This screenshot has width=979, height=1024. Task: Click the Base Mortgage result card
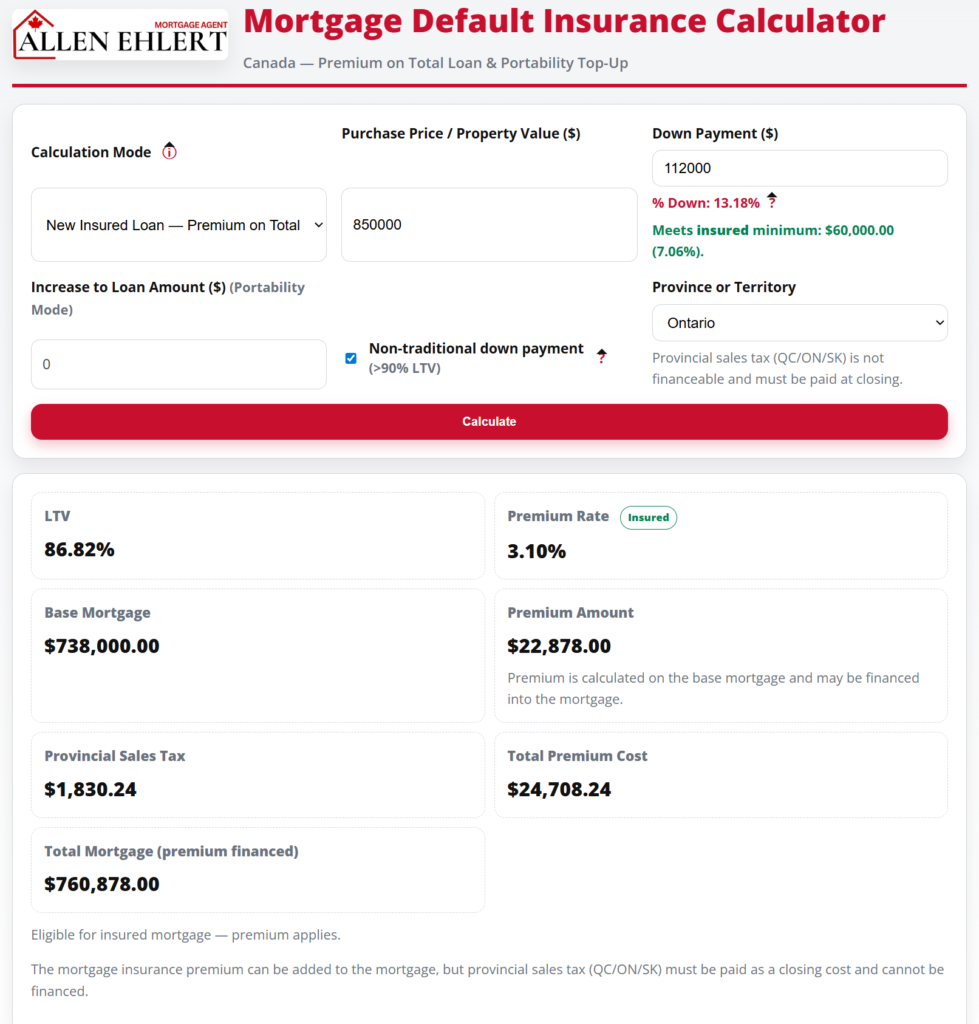click(258, 655)
